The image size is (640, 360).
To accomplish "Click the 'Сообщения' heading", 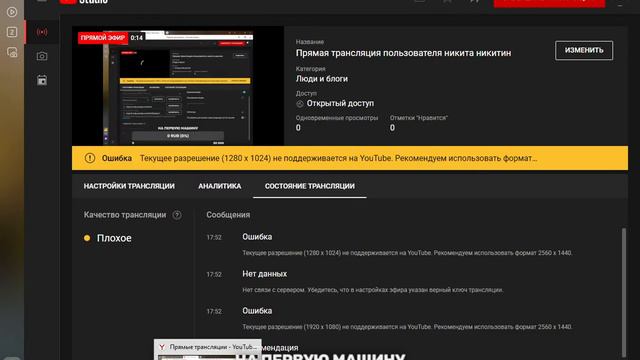I will 228,215.
